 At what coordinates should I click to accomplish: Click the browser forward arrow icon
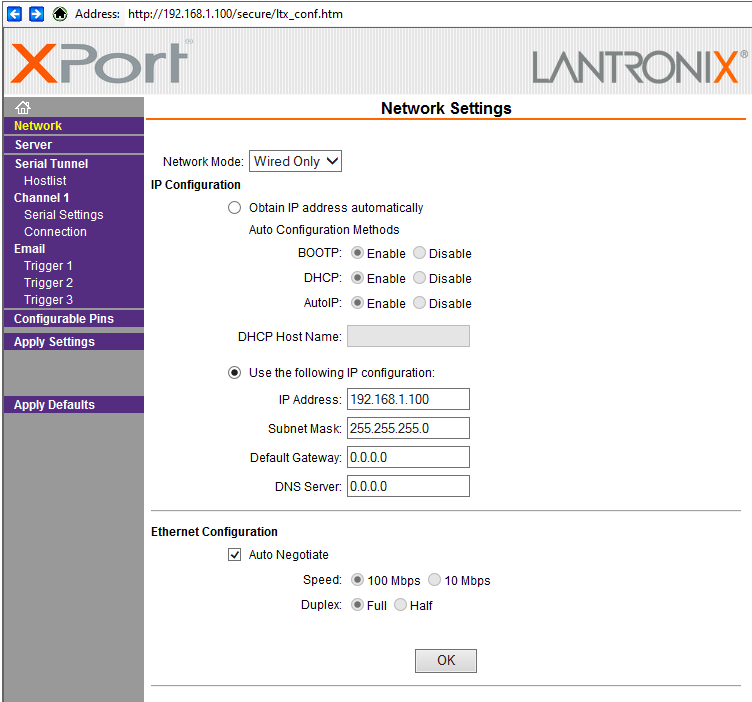[36, 14]
